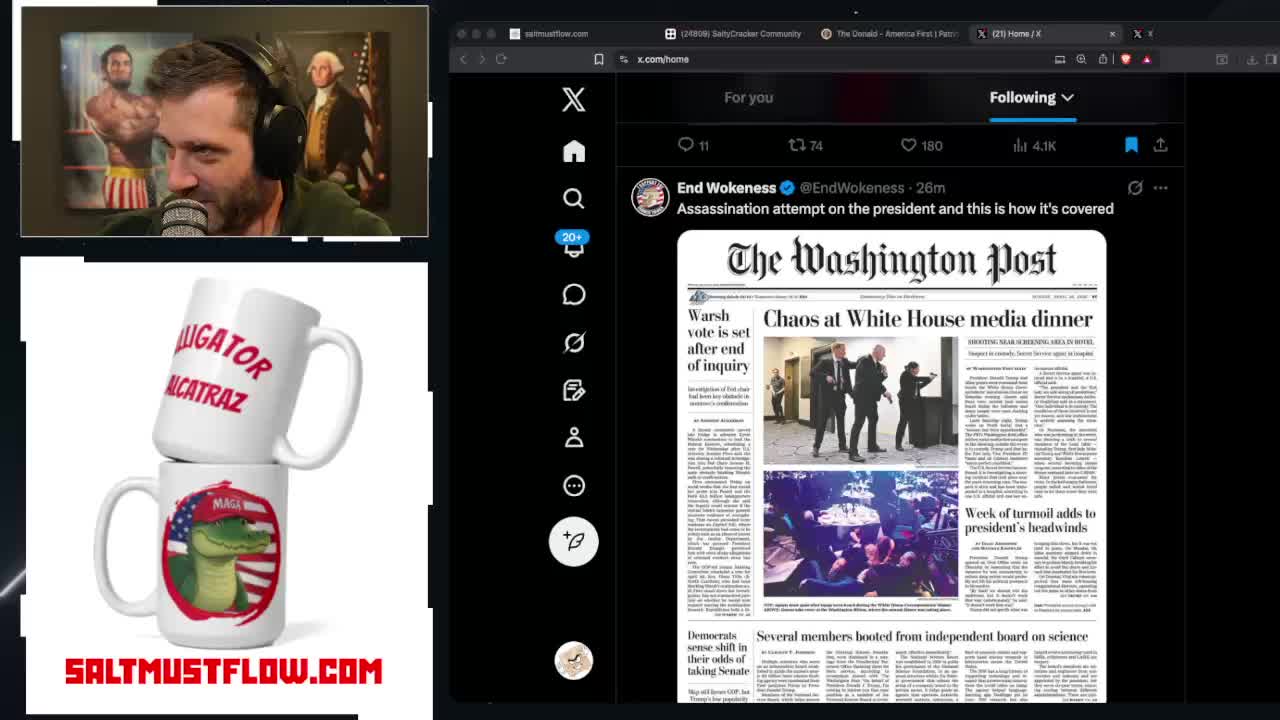Open Profile icon in sidebar

[x=573, y=437]
